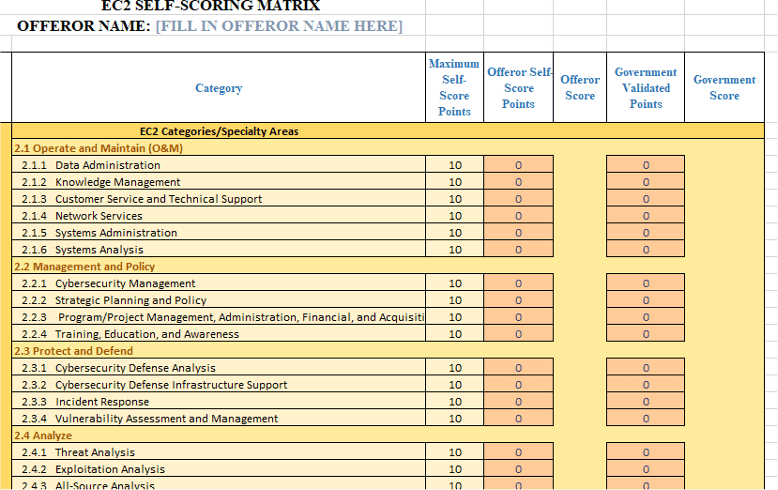Image resolution: width=778 pixels, height=490 pixels.
Task: Select max points cell for Program/Project Management
Action: pyautogui.click(x=454, y=316)
